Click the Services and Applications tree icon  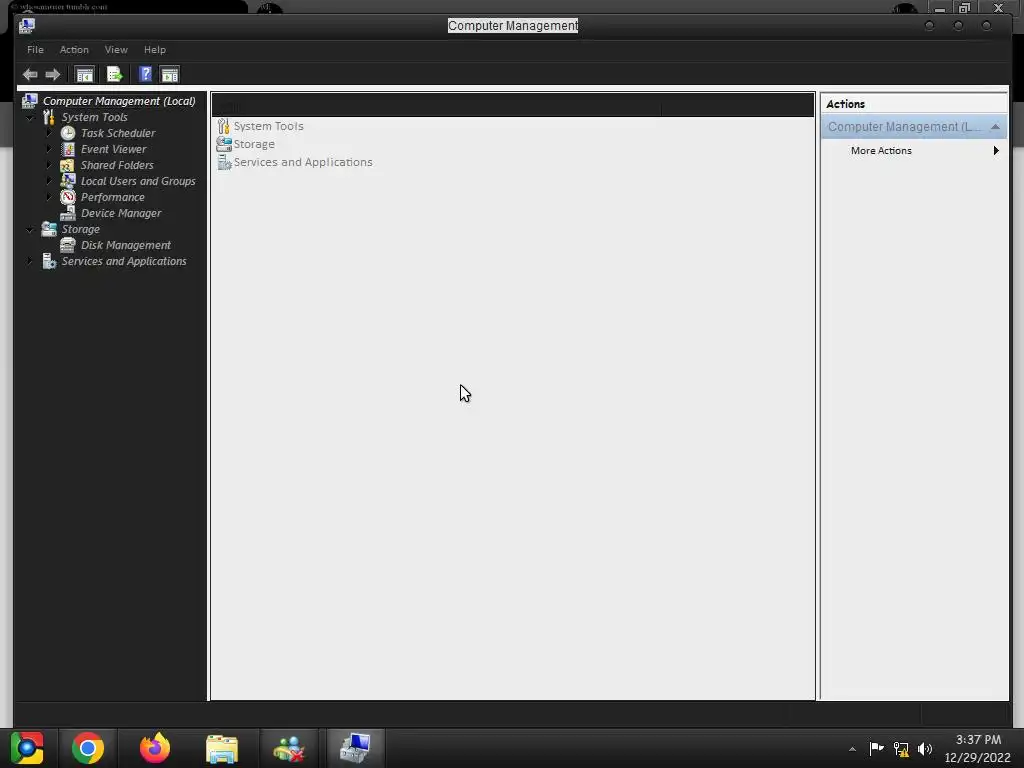point(49,261)
